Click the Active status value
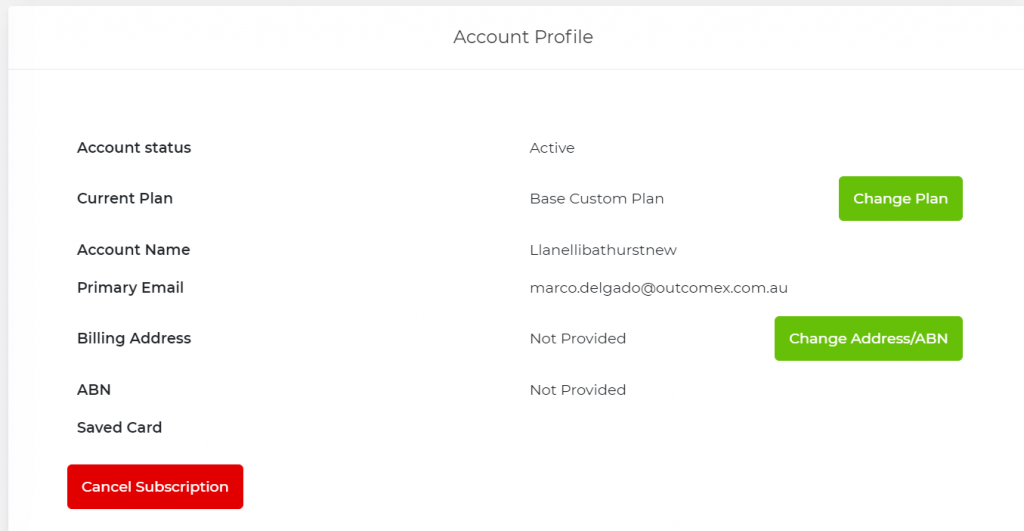 point(552,148)
